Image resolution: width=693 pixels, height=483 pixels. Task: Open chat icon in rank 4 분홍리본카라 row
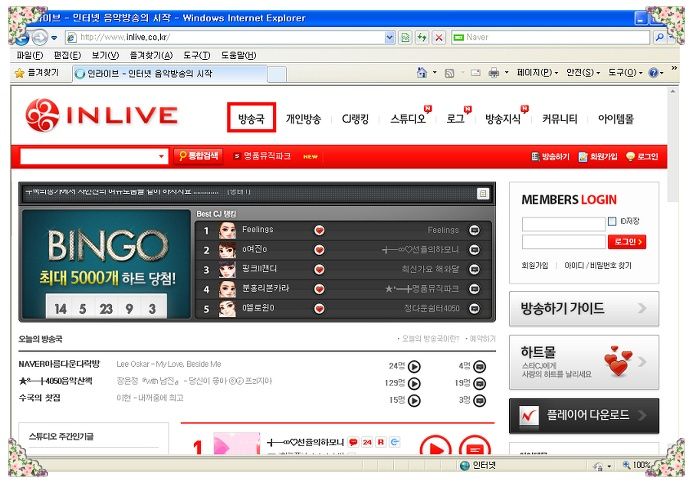pos(474,289)
